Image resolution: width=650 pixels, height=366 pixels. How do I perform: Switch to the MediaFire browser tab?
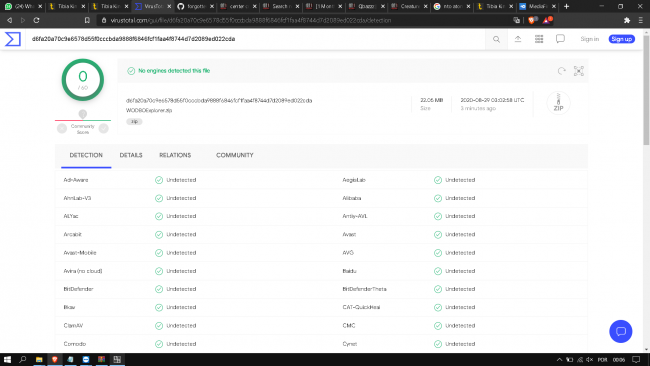(x=537, y=6)
